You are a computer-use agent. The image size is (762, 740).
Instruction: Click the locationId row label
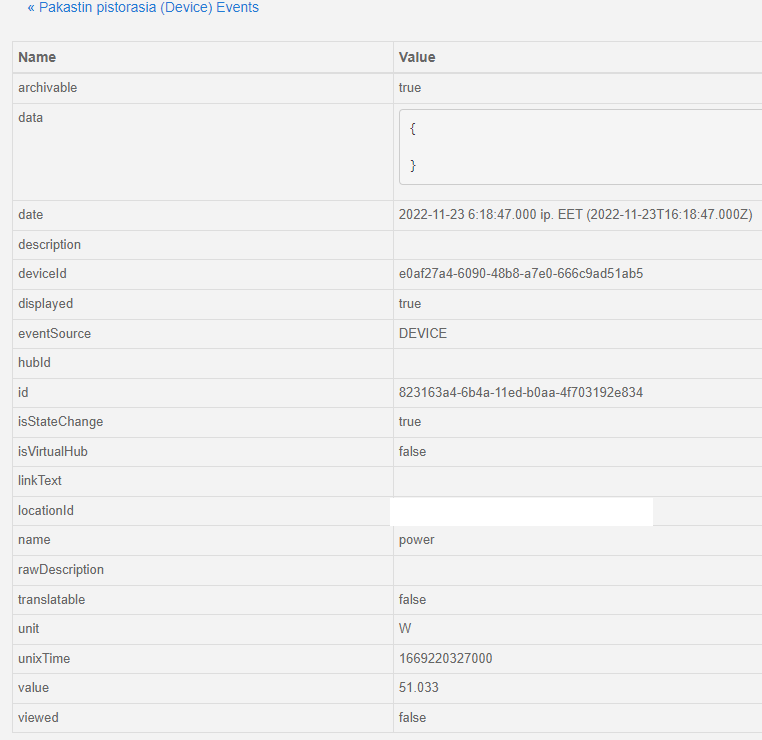(x=46, y=511)
